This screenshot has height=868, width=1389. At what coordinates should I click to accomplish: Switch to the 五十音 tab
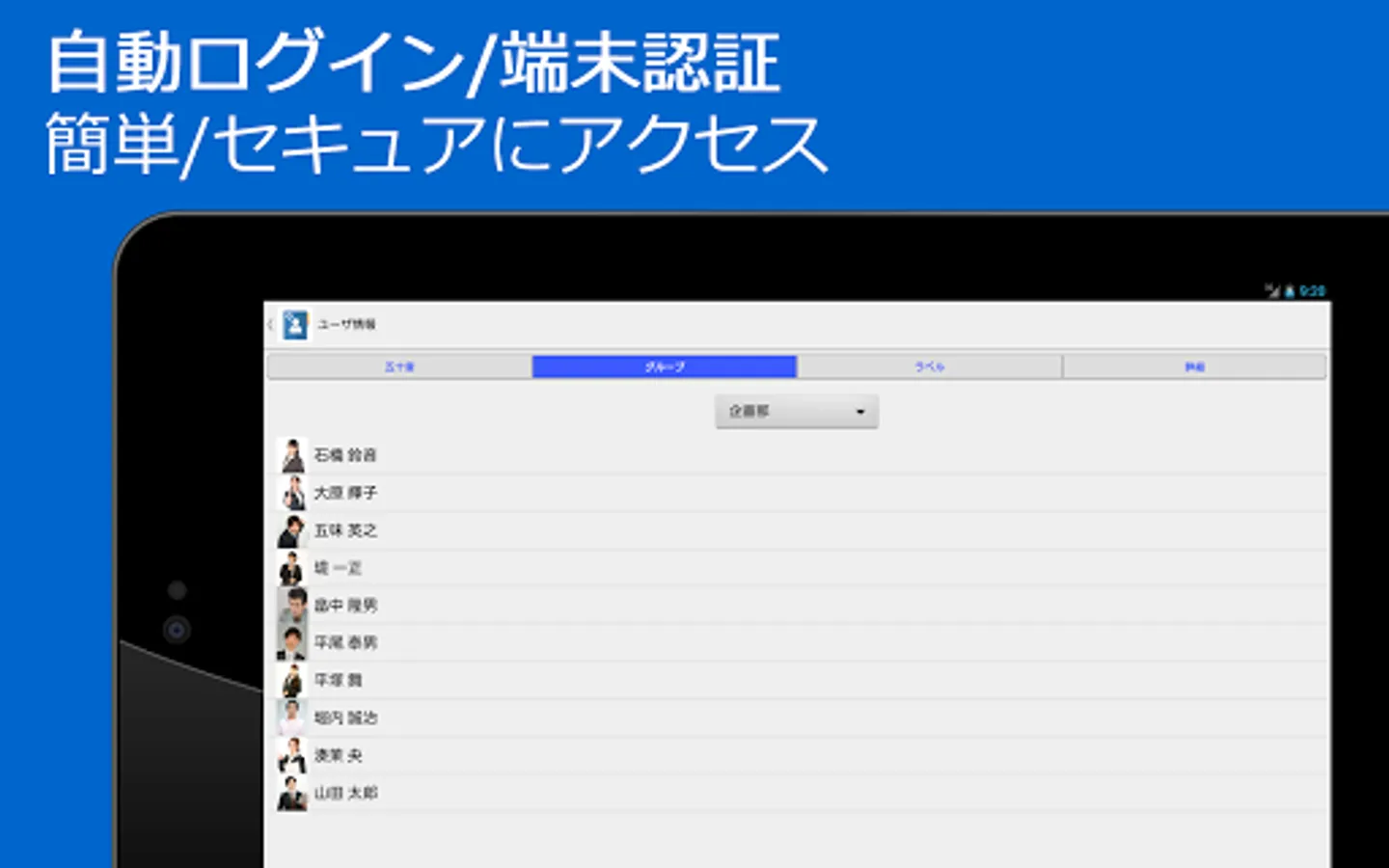399,366
